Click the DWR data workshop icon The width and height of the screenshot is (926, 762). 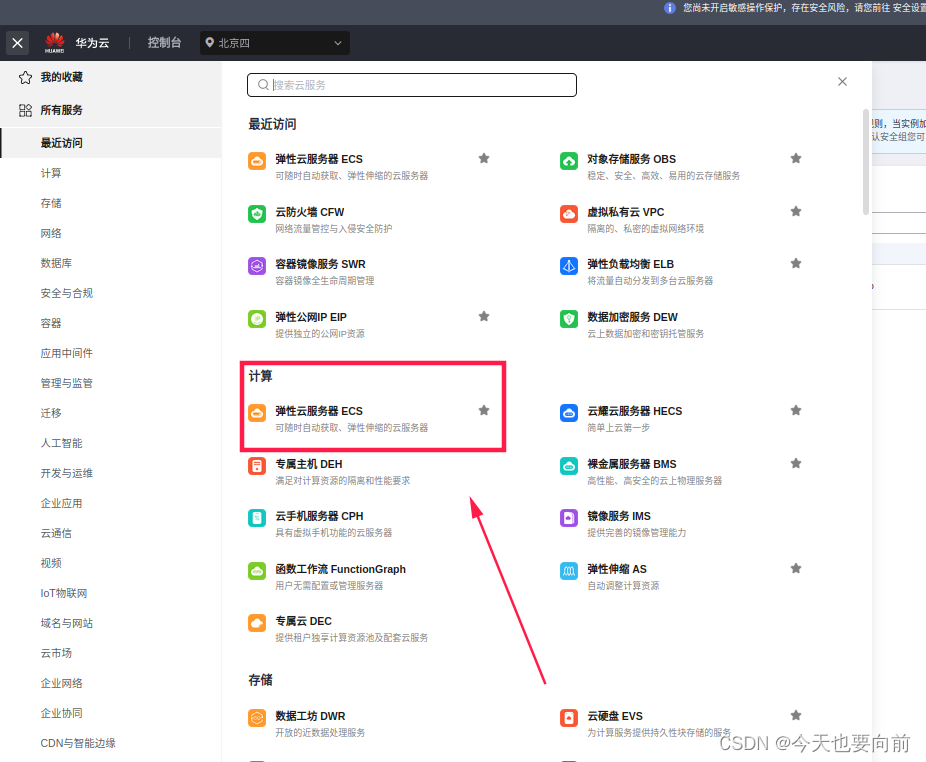[x=257, y=718]
